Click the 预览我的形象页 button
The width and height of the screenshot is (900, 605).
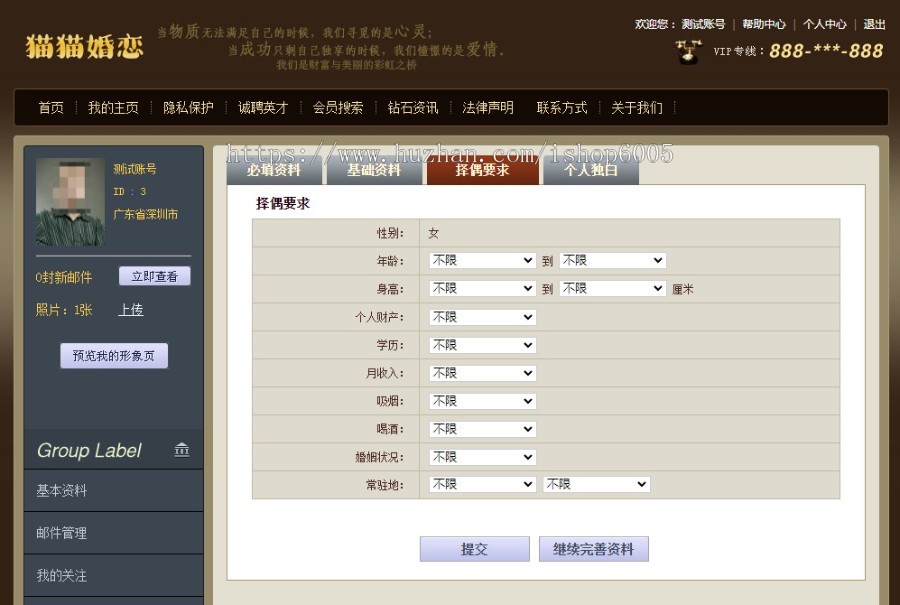114,356
